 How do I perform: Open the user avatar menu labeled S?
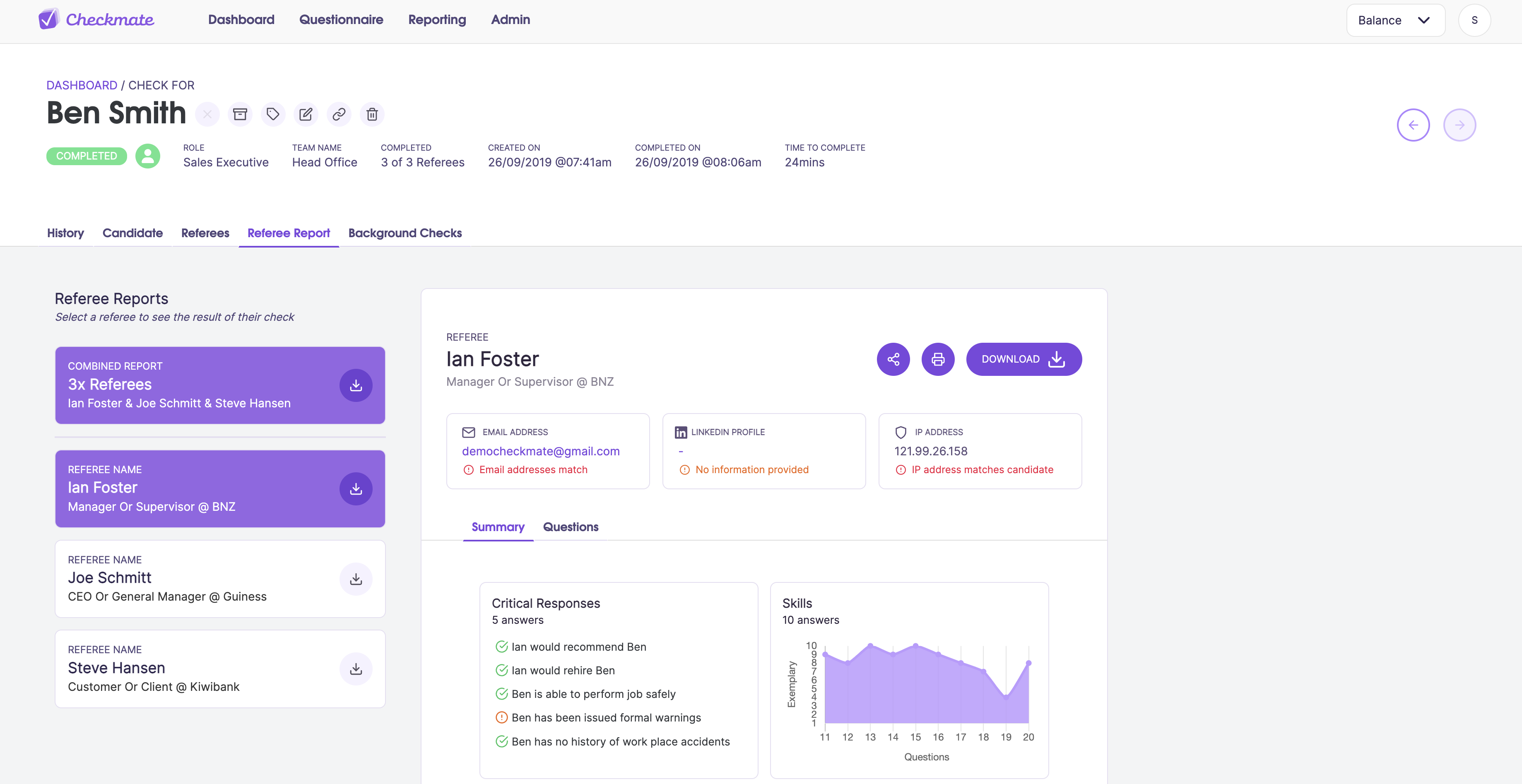tap(1474, 20)
